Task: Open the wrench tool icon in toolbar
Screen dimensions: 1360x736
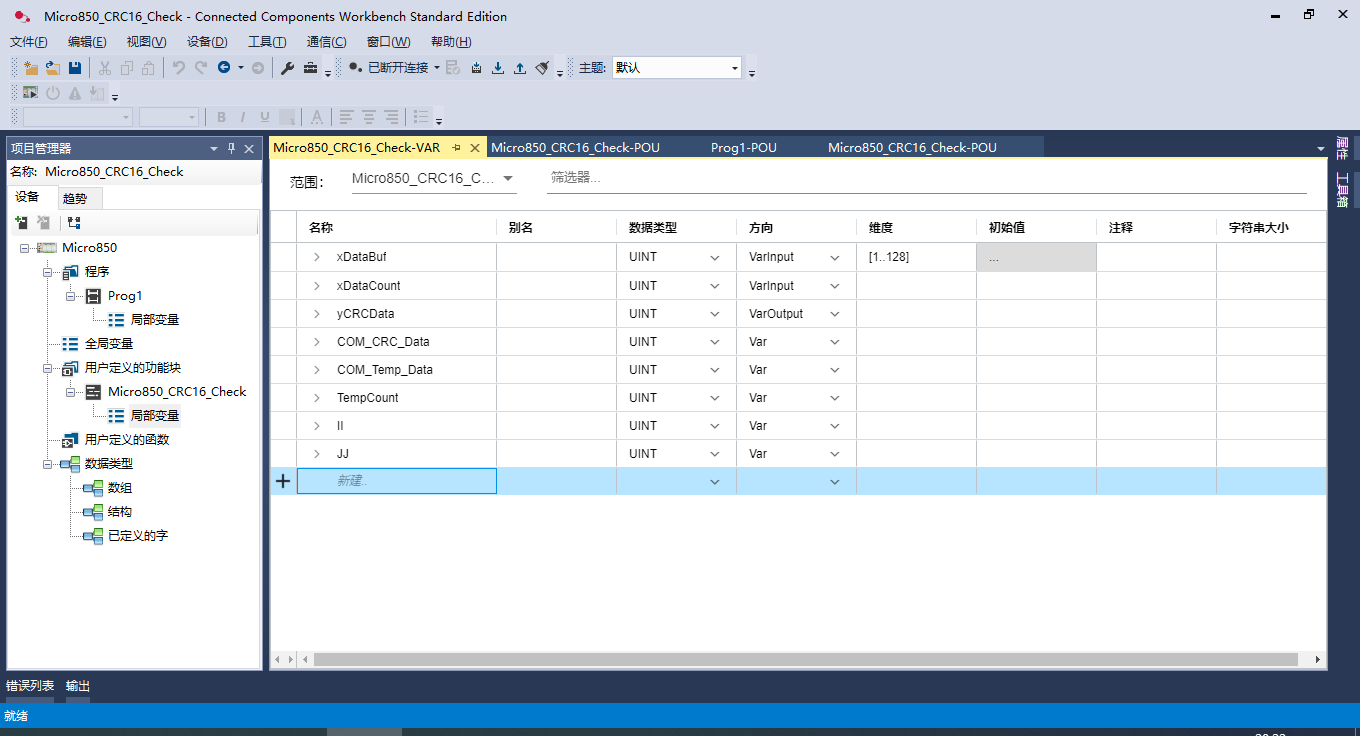Action: pos(287,68)
